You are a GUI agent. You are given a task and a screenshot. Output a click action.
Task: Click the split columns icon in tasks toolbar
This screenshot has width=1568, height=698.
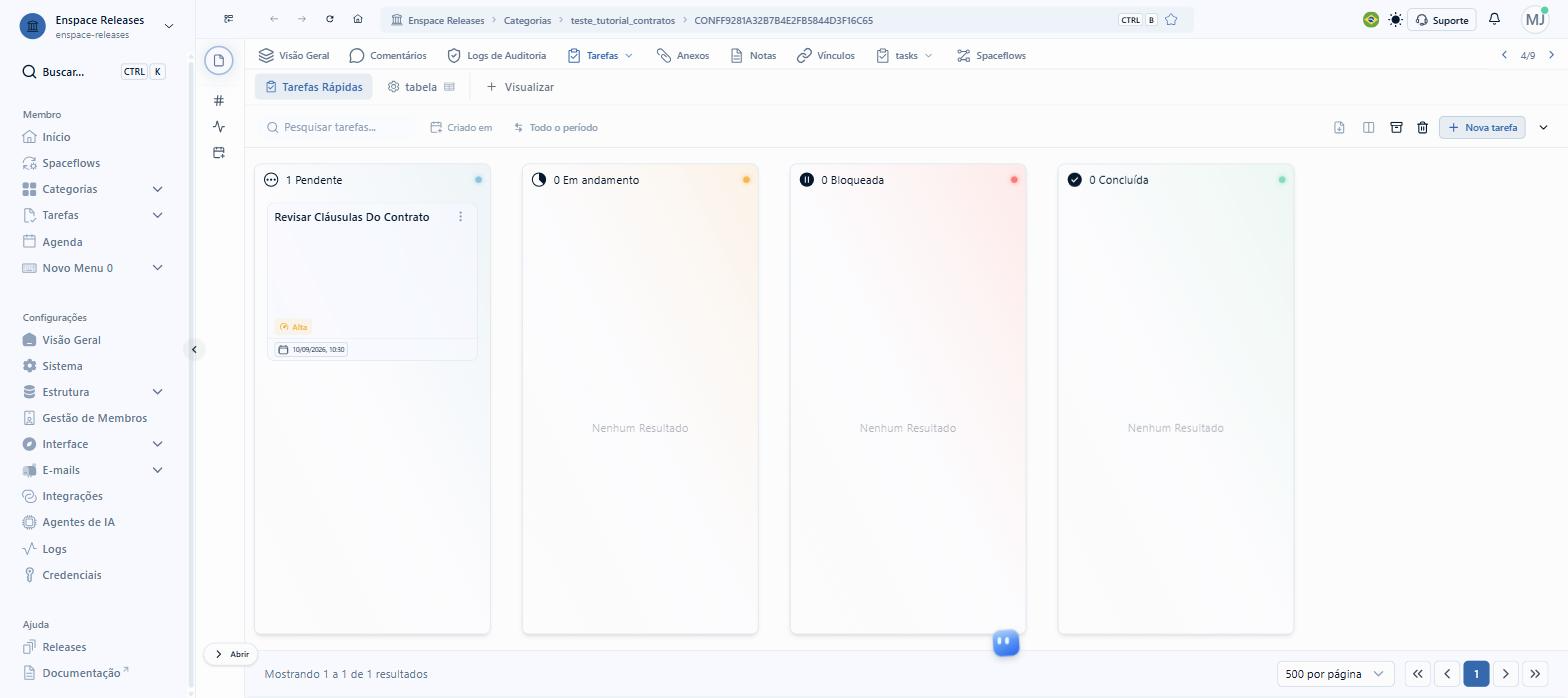click(x=1368, y=127)
